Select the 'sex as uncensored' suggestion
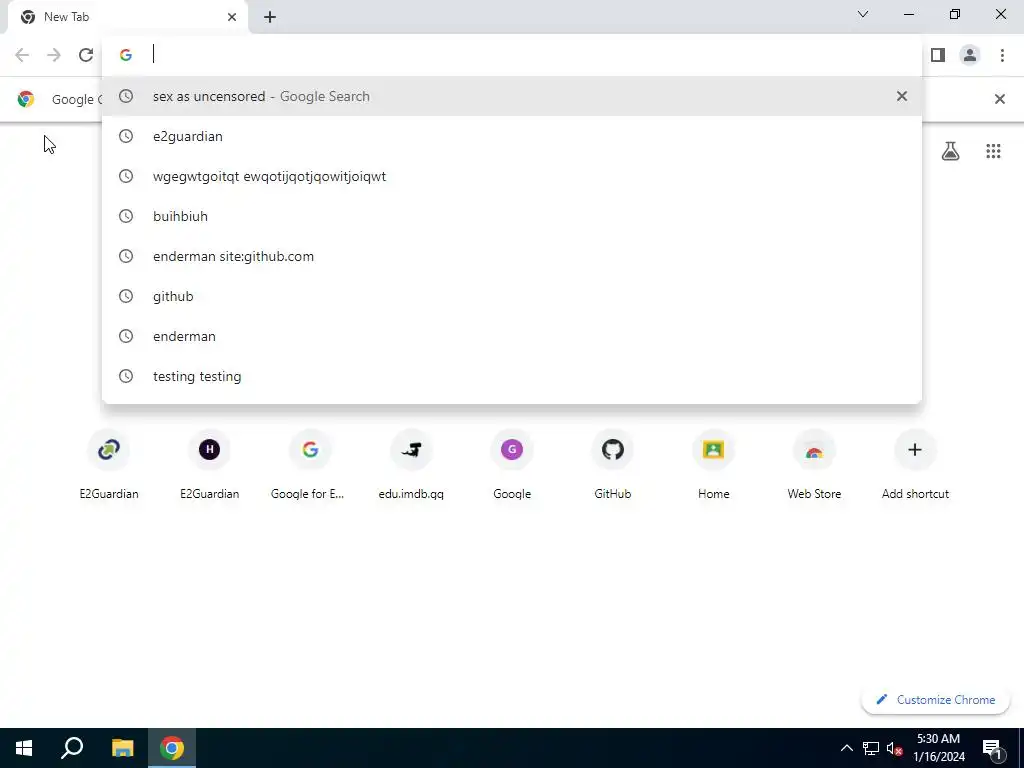The height and width of the screenshot is (768, 1024). click(x=512, y=96)
